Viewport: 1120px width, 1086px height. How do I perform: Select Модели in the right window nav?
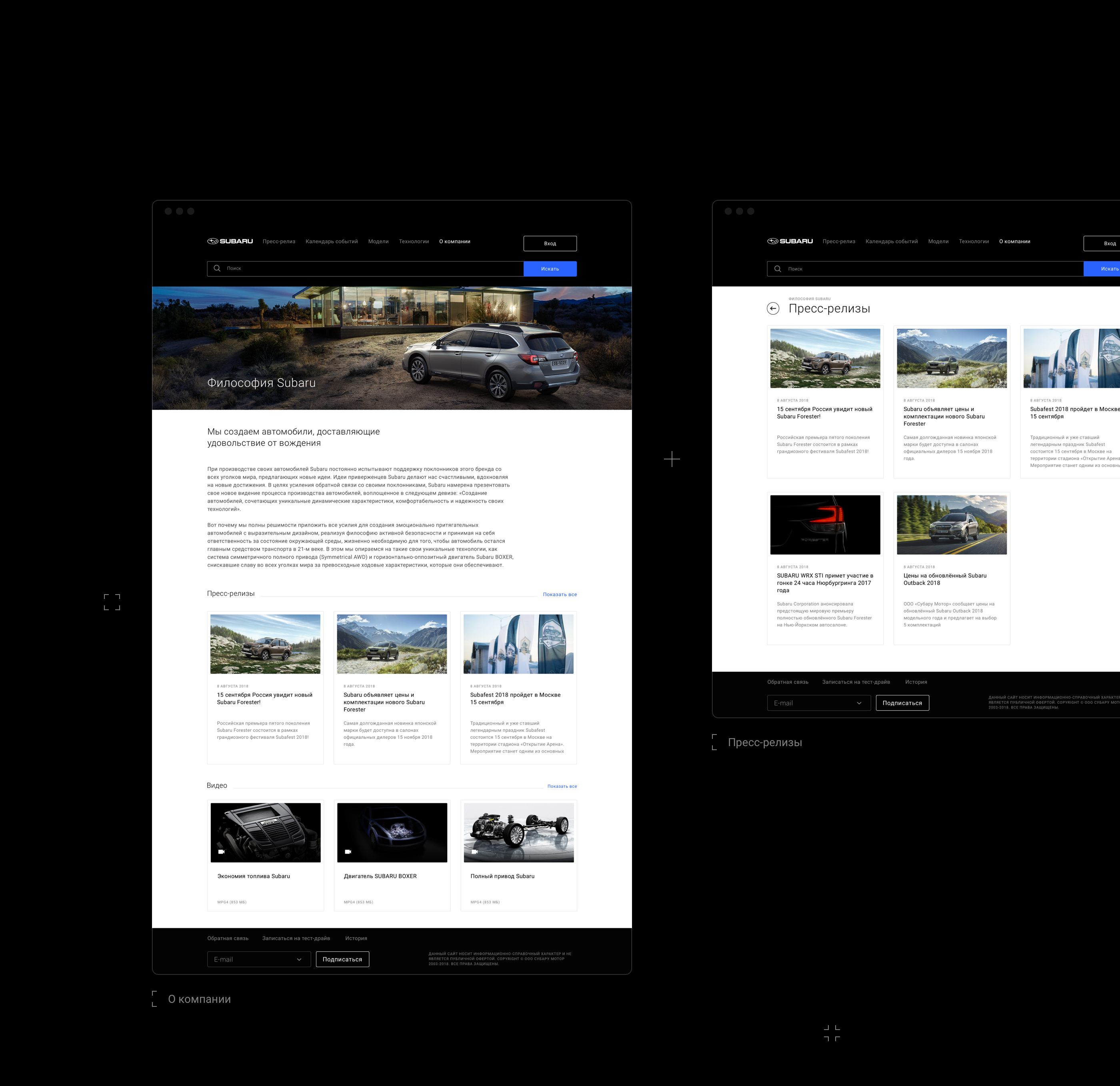[x=938, y=242]
